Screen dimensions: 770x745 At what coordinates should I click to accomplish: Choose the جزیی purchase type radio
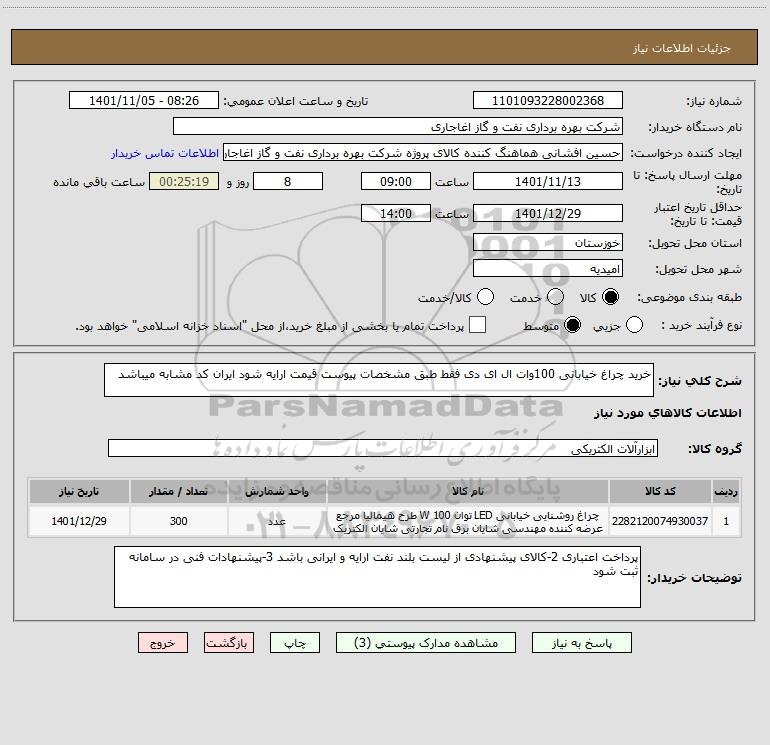(634, 325)
